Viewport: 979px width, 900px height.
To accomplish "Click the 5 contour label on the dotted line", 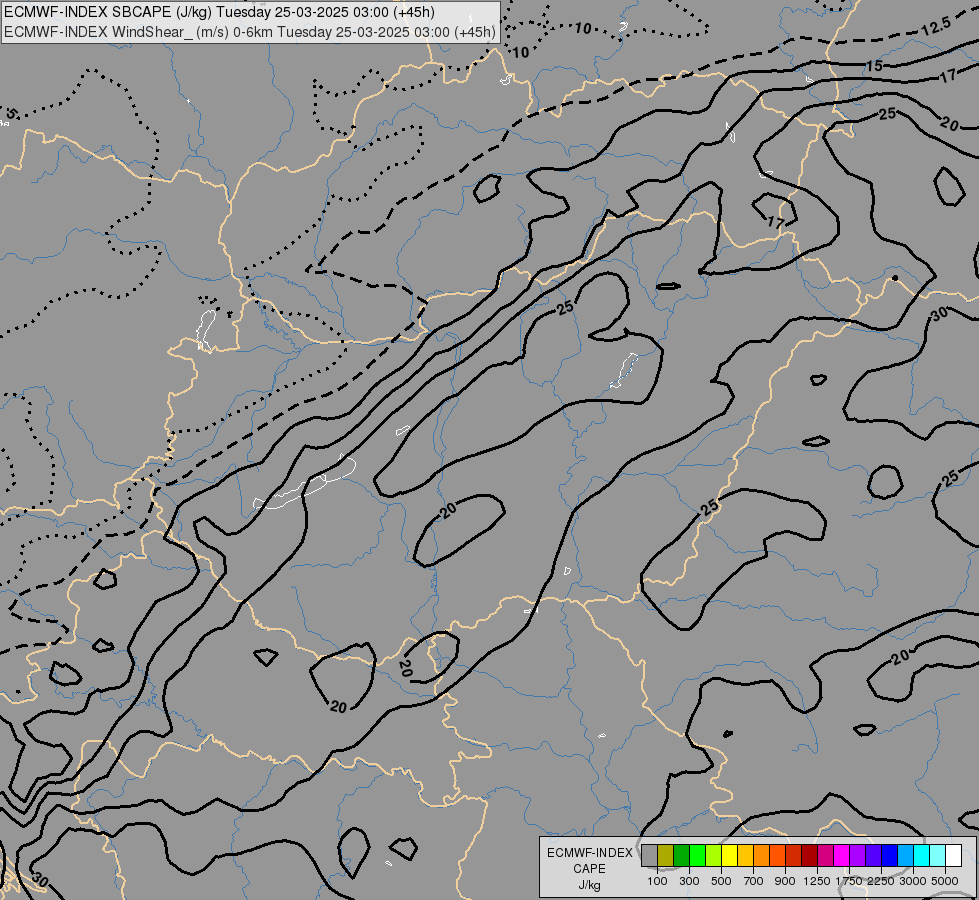I will pos(11,114).
